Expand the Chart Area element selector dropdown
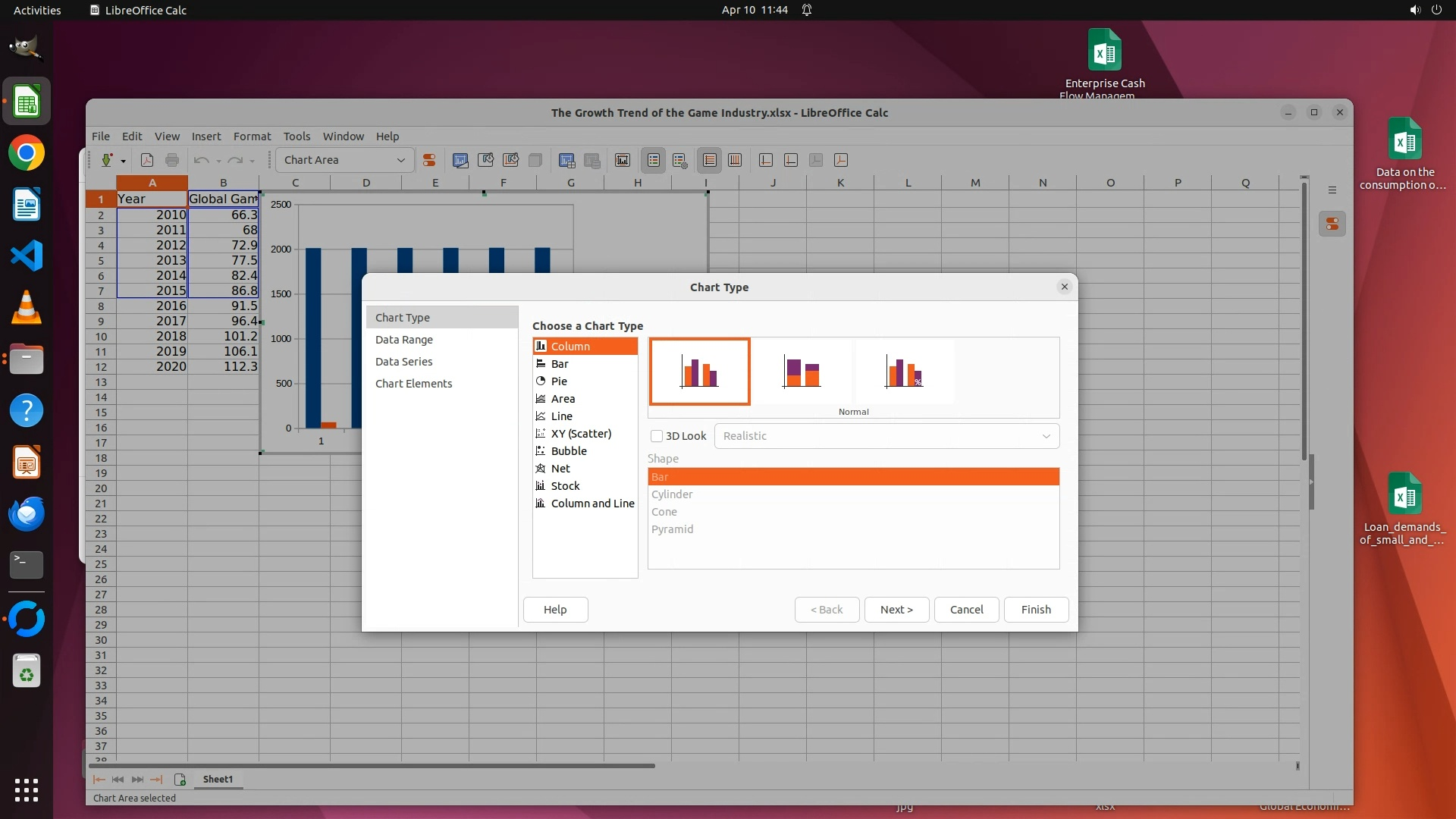This screenshot has width=1456, height=819. tap(400, 160)
